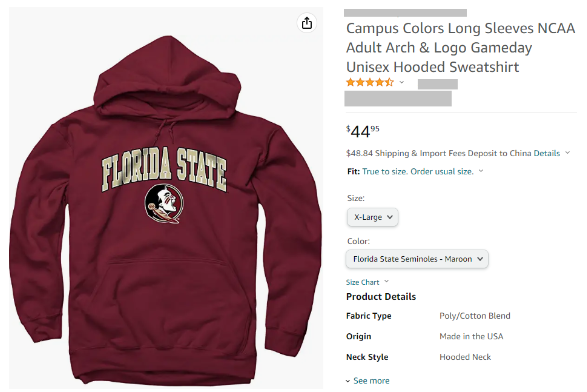Click the Size Chart chevron icon
The height and width of the screenshot is (392, 587).
point(386,281)
